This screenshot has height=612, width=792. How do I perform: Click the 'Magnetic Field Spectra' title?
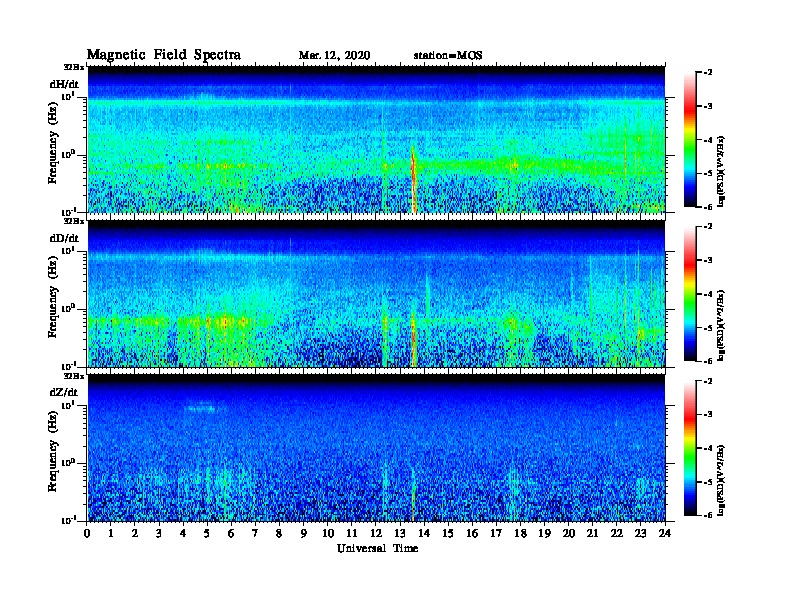164,55
